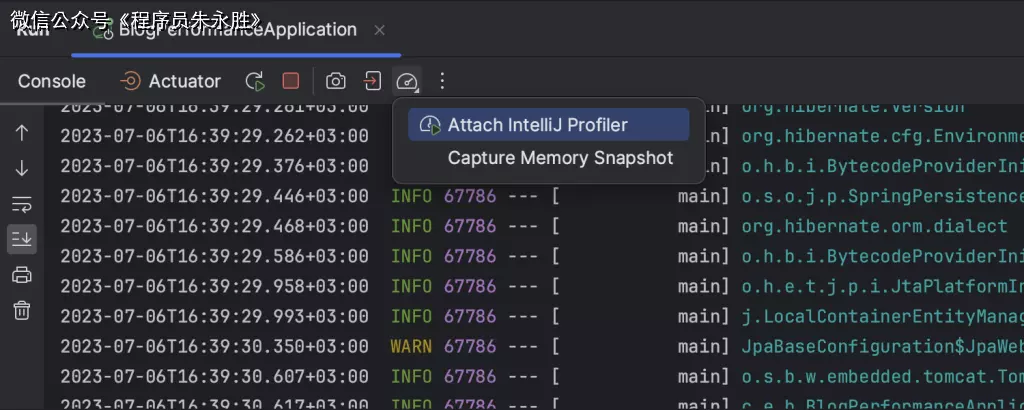Toggle soft-wrap for console output

click(22, 204)
